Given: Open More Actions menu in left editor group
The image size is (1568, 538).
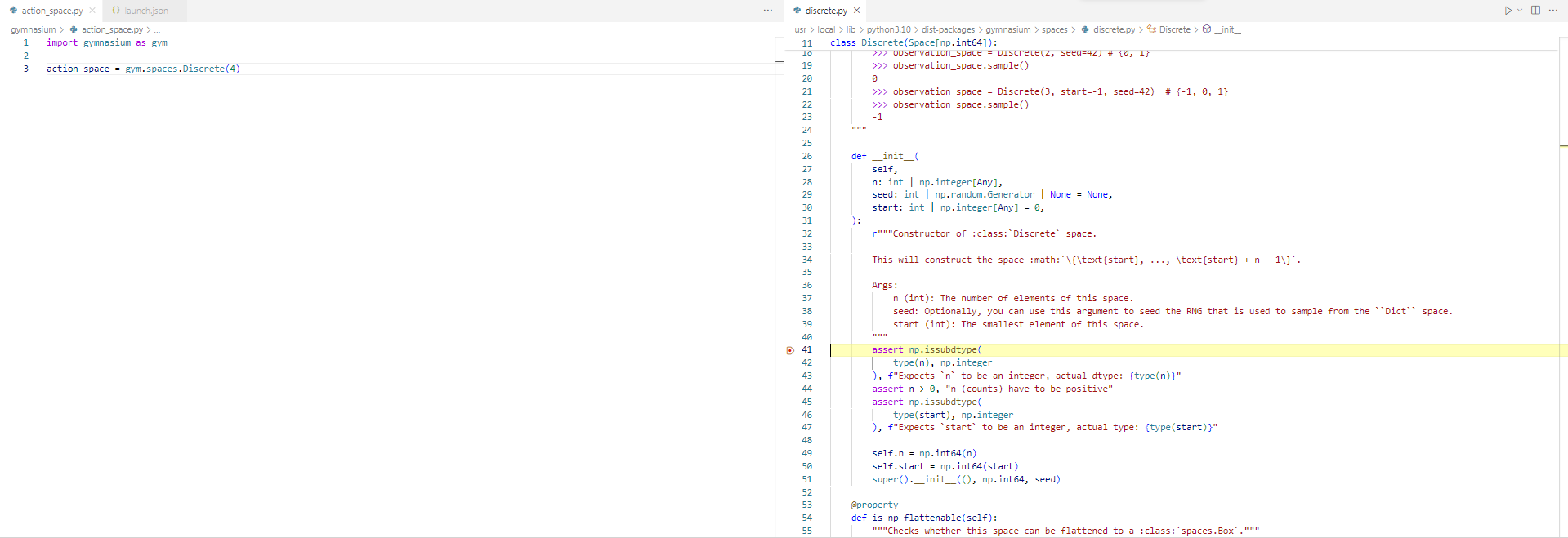Looking at the screenshot, I should tap(768, 11).
